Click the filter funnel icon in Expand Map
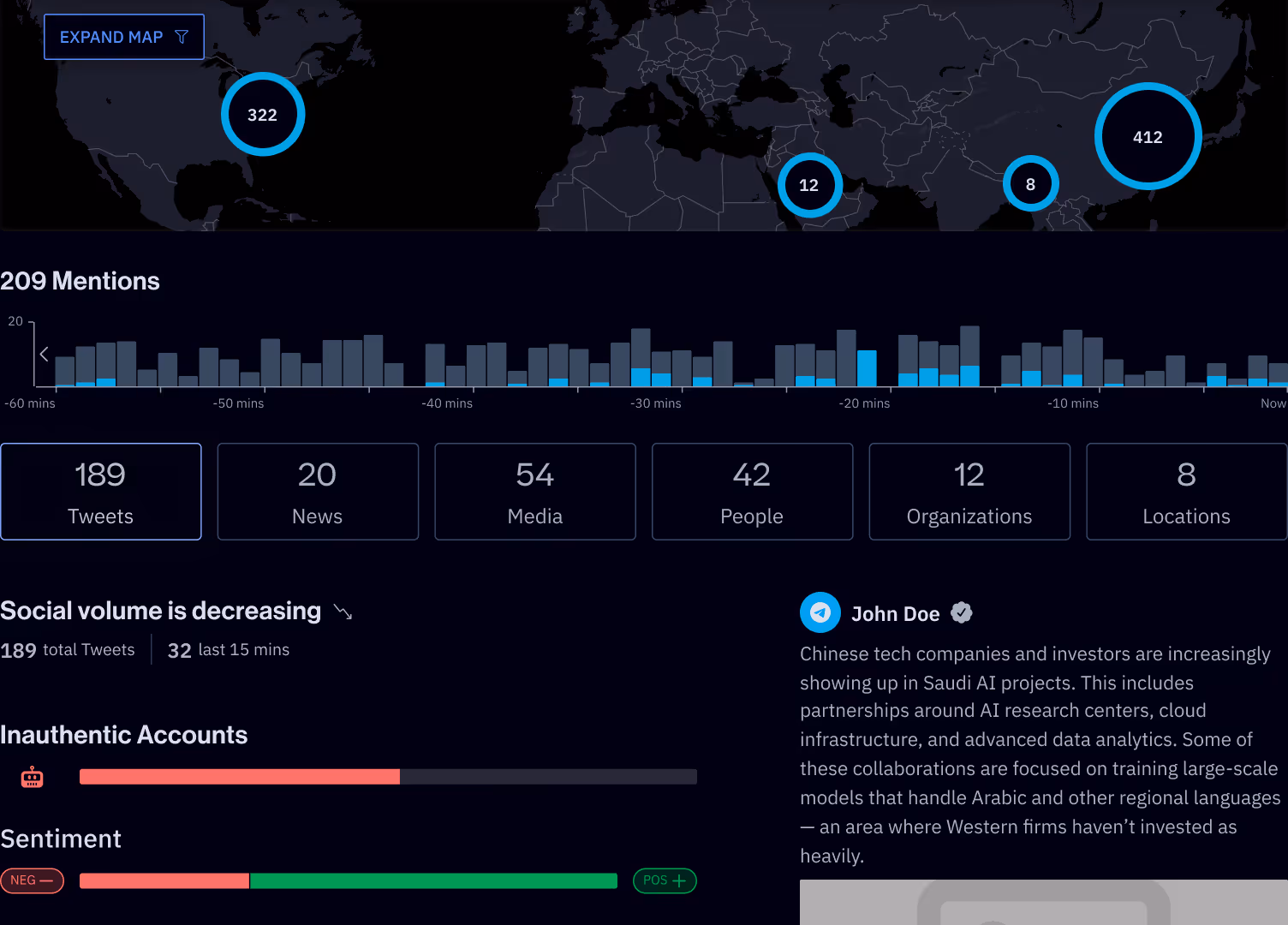 coord(182,37)
